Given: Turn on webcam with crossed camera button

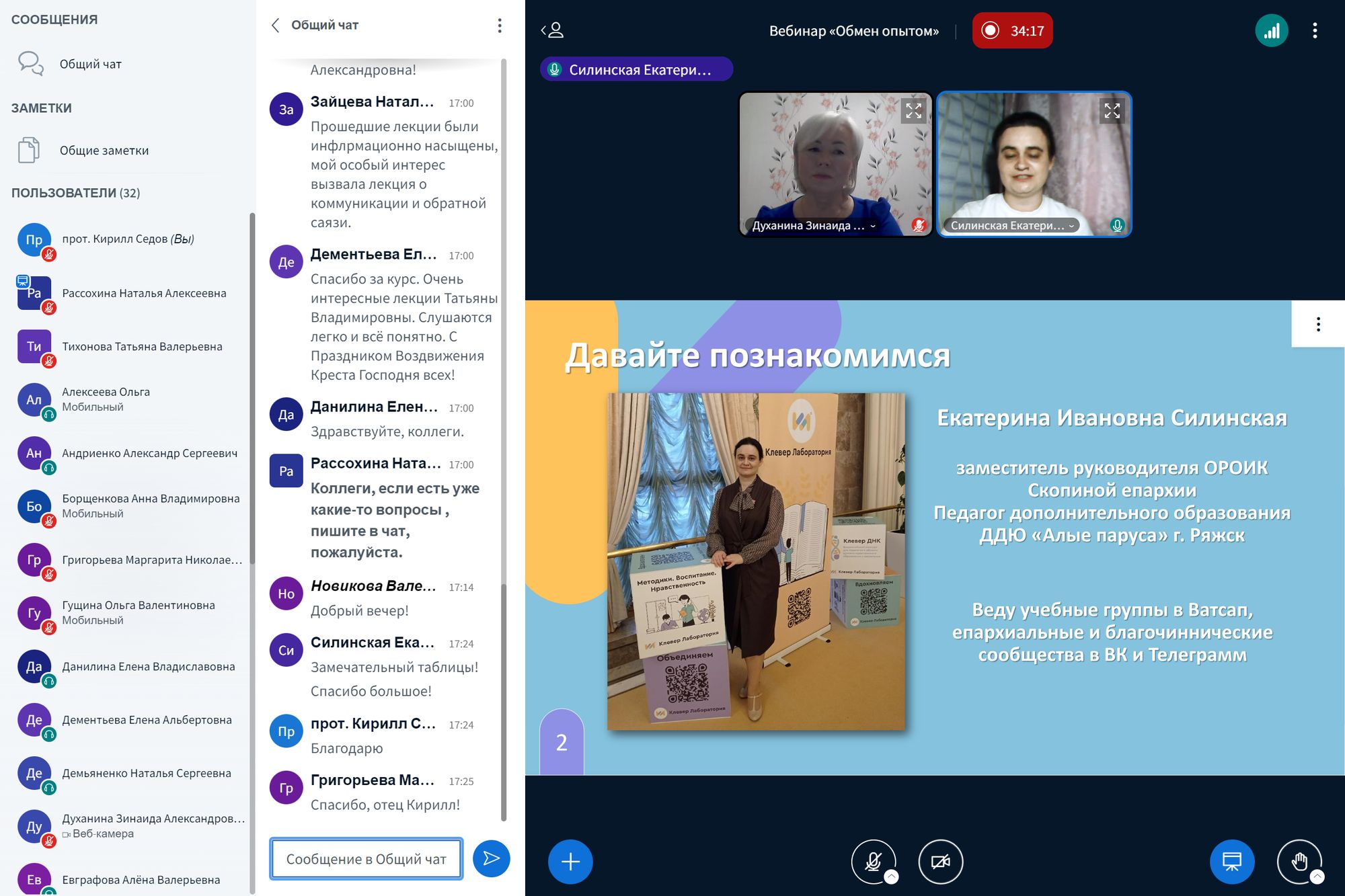Looking at the screenshot, I should (x=940, y=861).
